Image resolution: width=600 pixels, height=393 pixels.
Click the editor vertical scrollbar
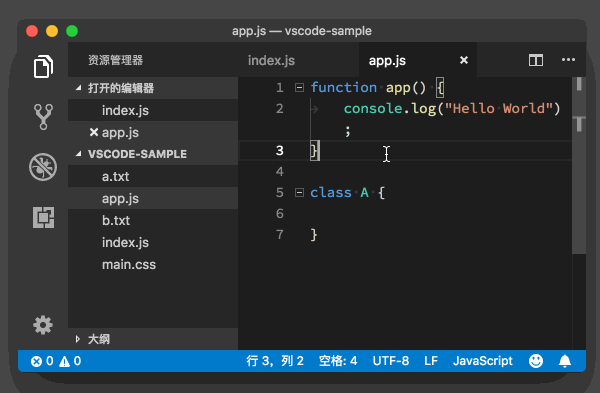click(x=579, y=165)
